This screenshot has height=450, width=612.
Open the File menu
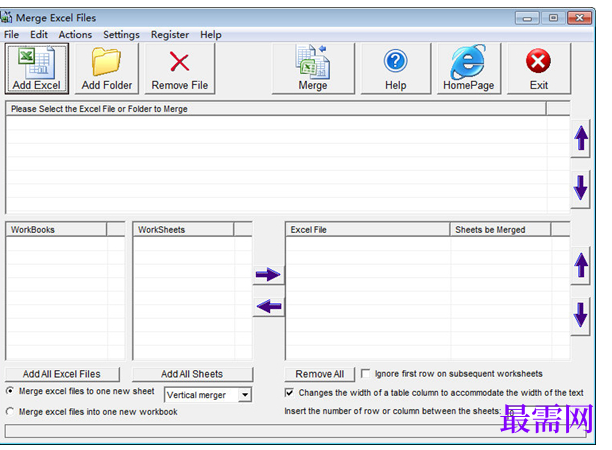tap(12, 35)
